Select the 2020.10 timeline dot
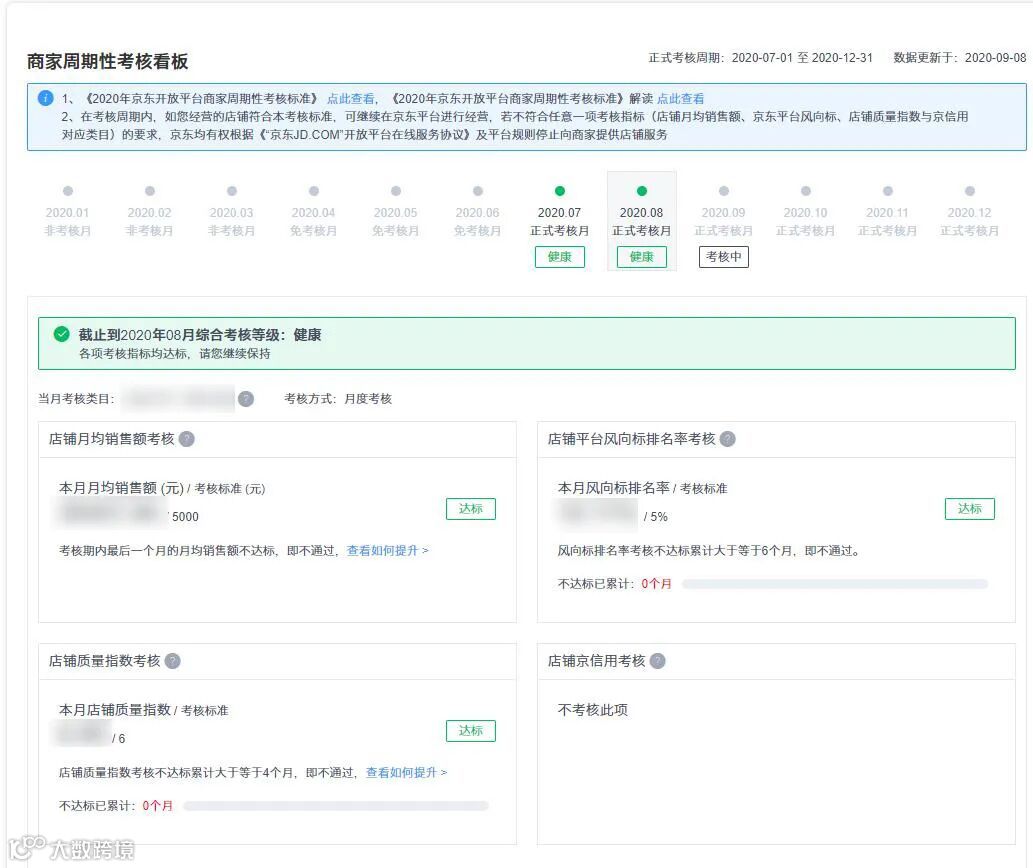This screenshot has height=868, width=1033. [x=805, y=191]
